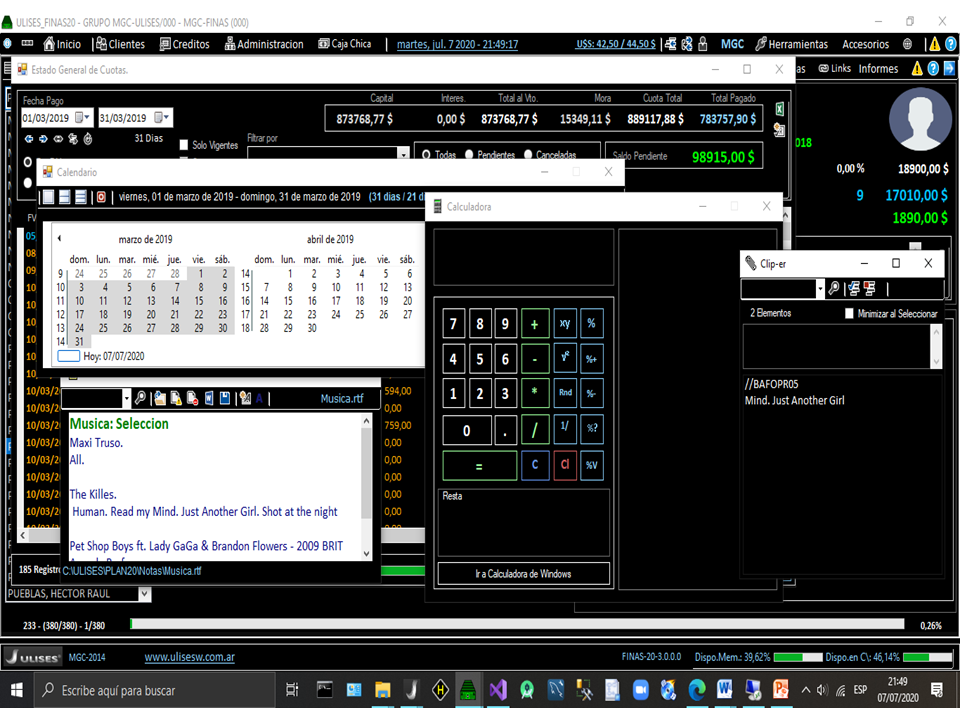Select the font color A icon in notes toolbar
This screenshot has height=720, width=960.
[258, 398]
